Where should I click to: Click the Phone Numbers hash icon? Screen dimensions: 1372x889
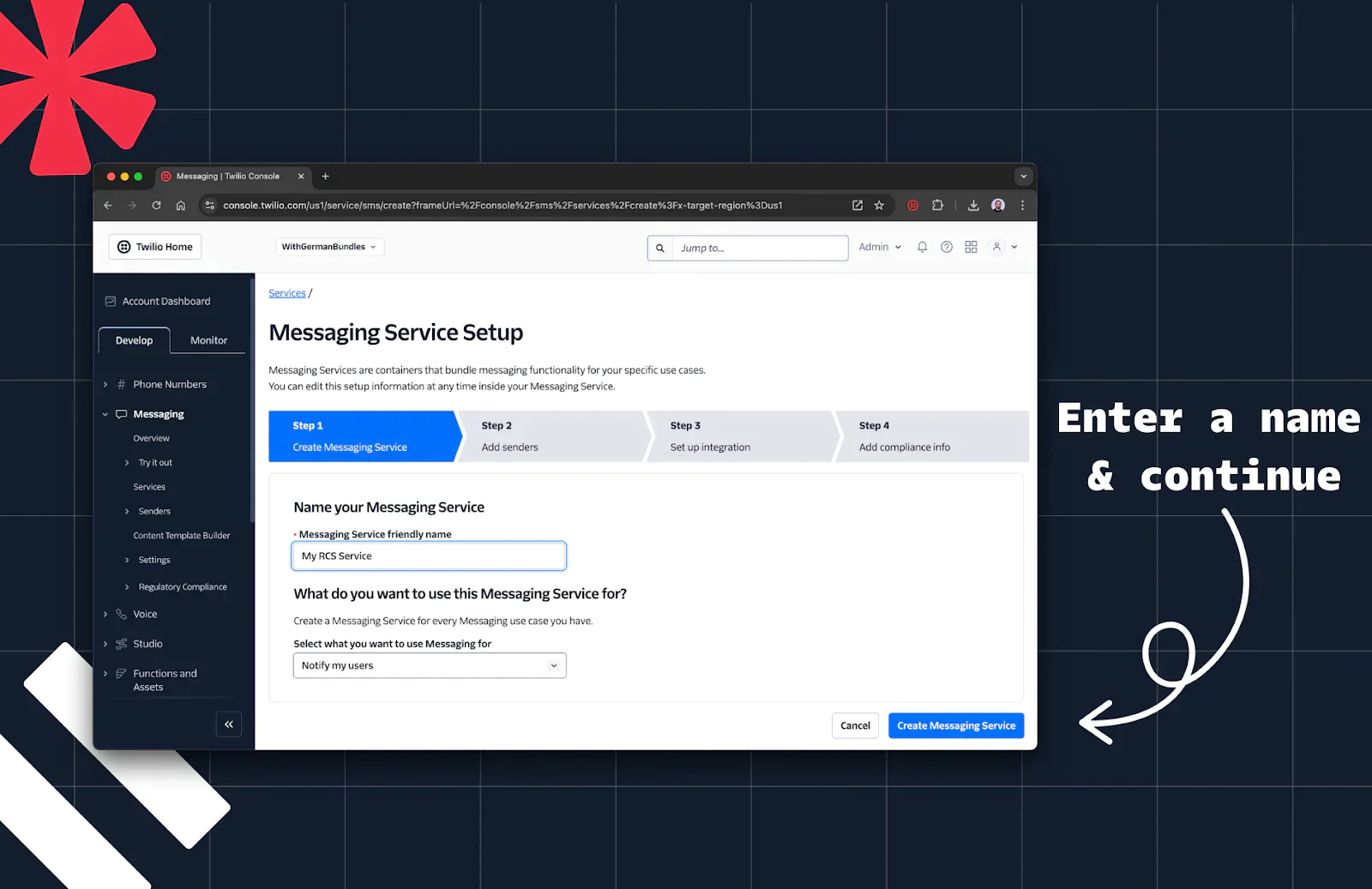coord(121,385)
